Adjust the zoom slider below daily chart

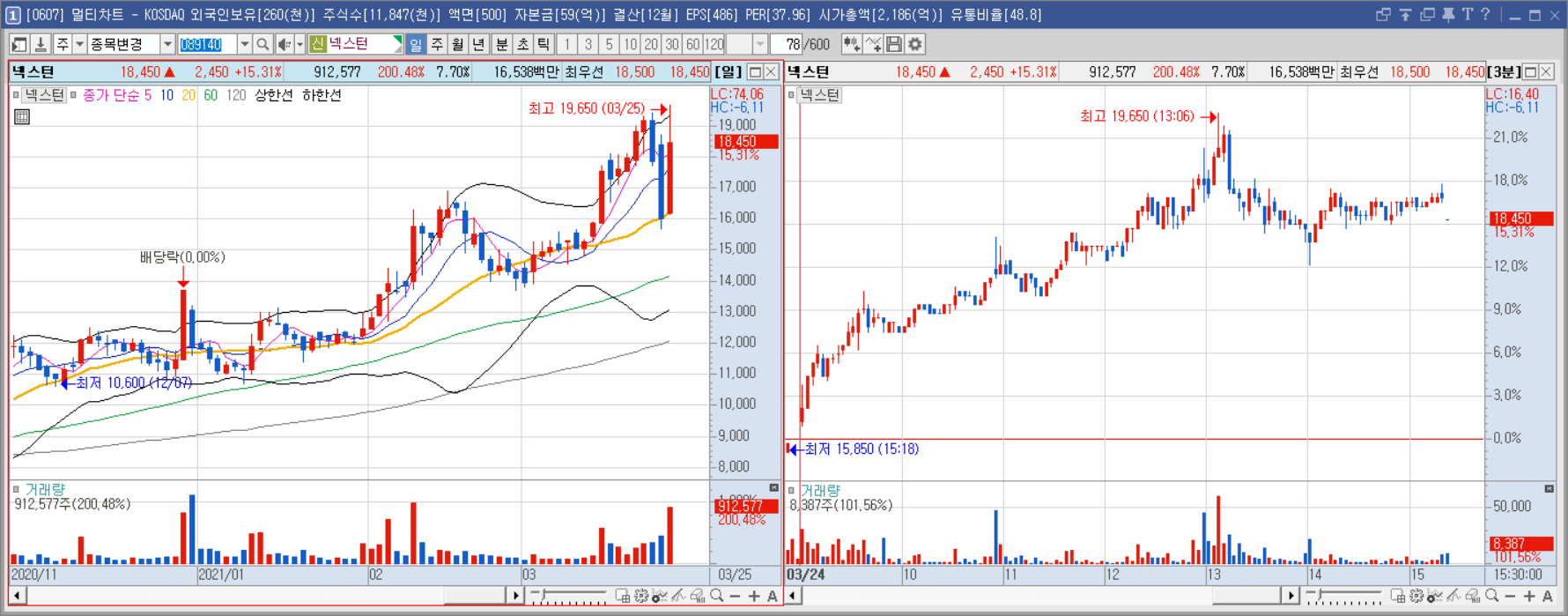pos(569,597)
